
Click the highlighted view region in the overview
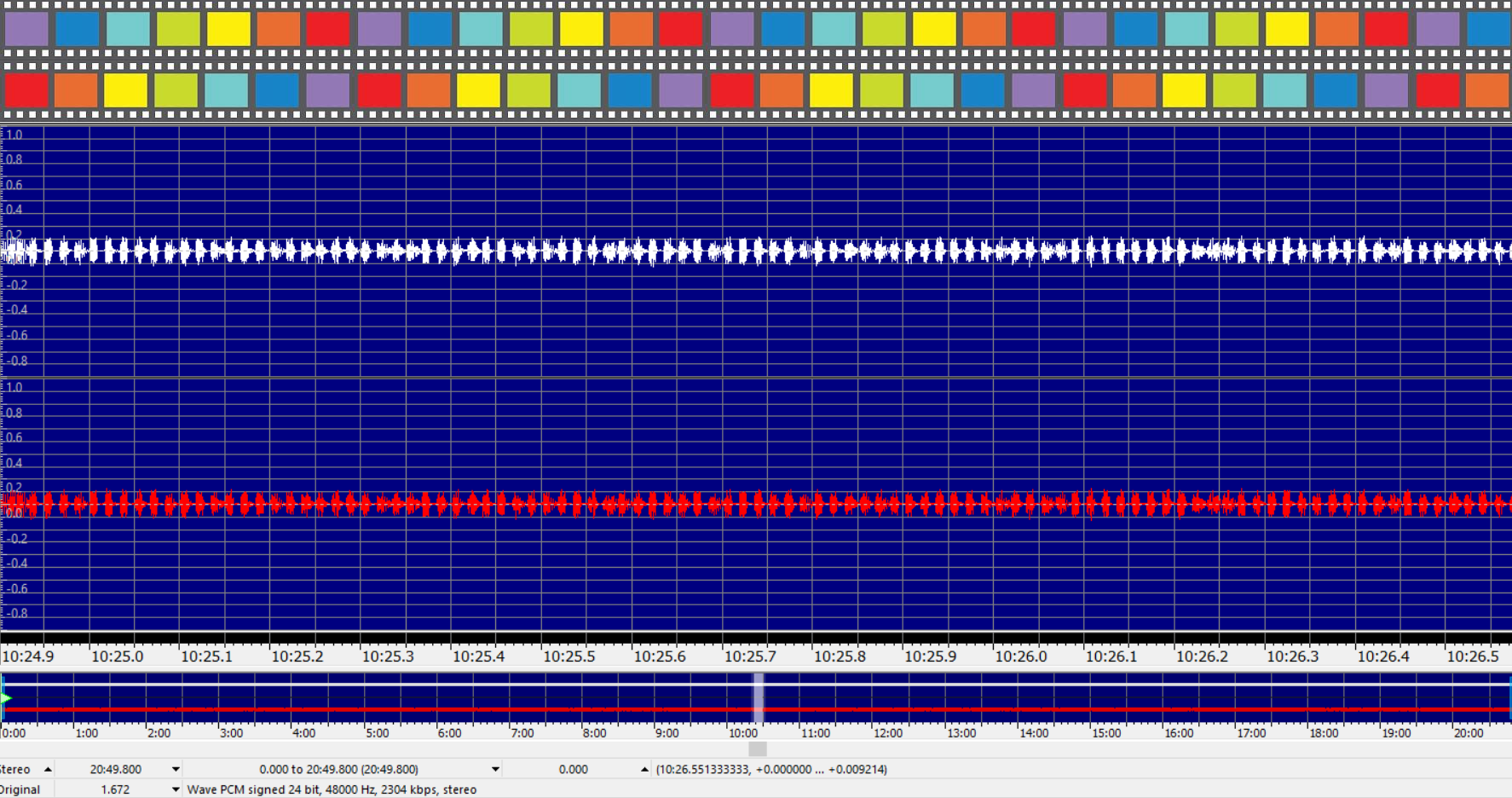[x=758, y=697]
